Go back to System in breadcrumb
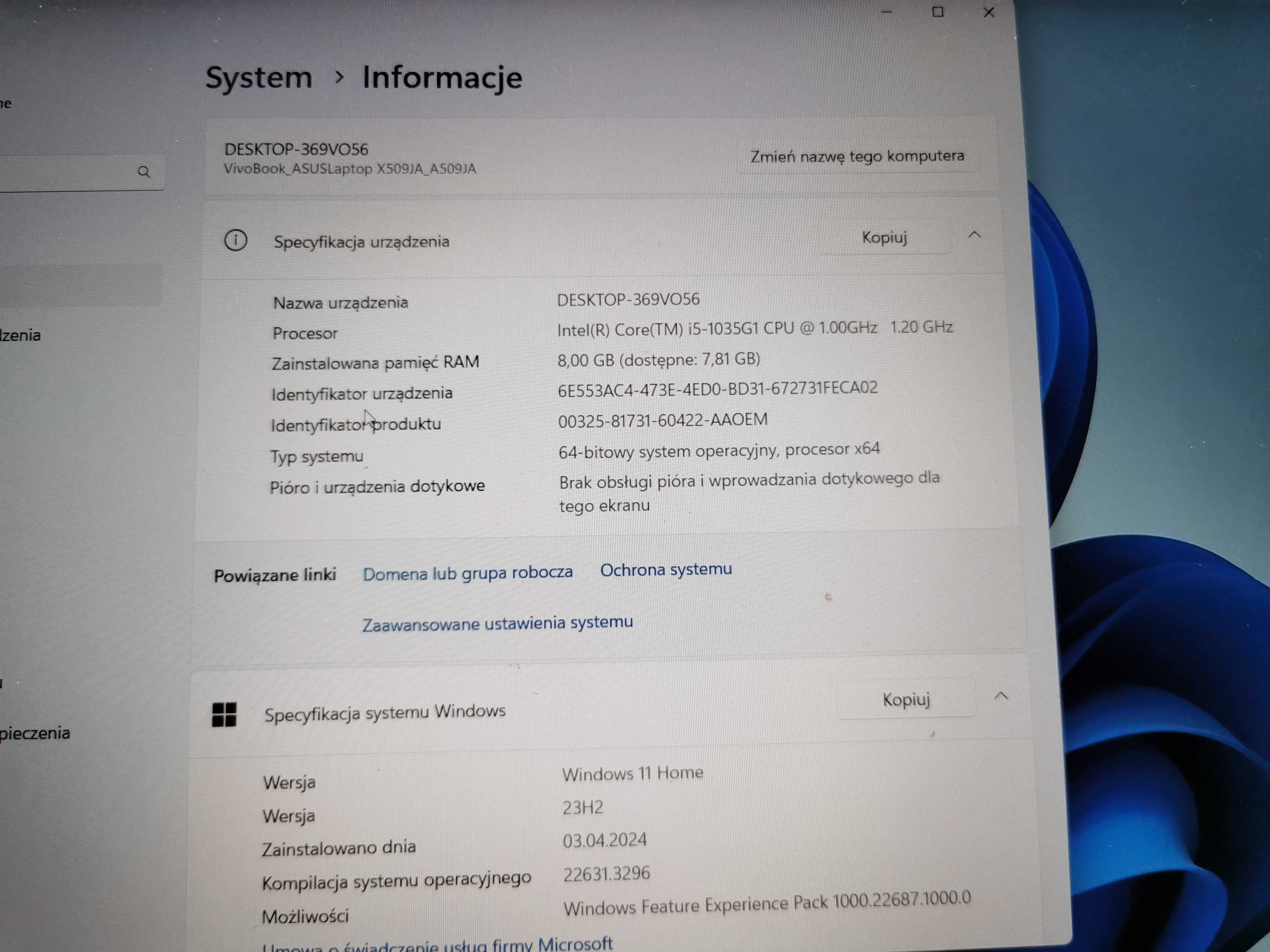 (x=259, y=78)
